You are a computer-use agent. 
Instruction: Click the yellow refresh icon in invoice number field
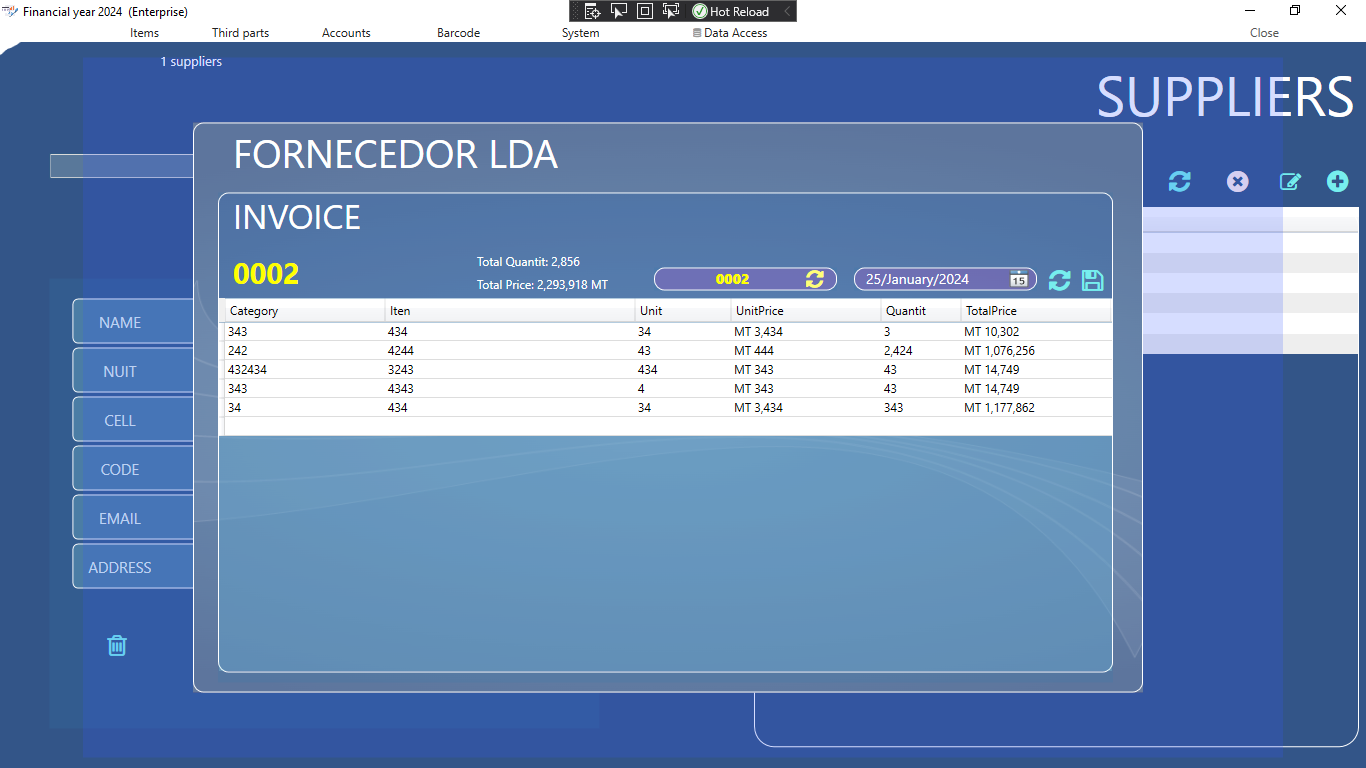(815, 279)
